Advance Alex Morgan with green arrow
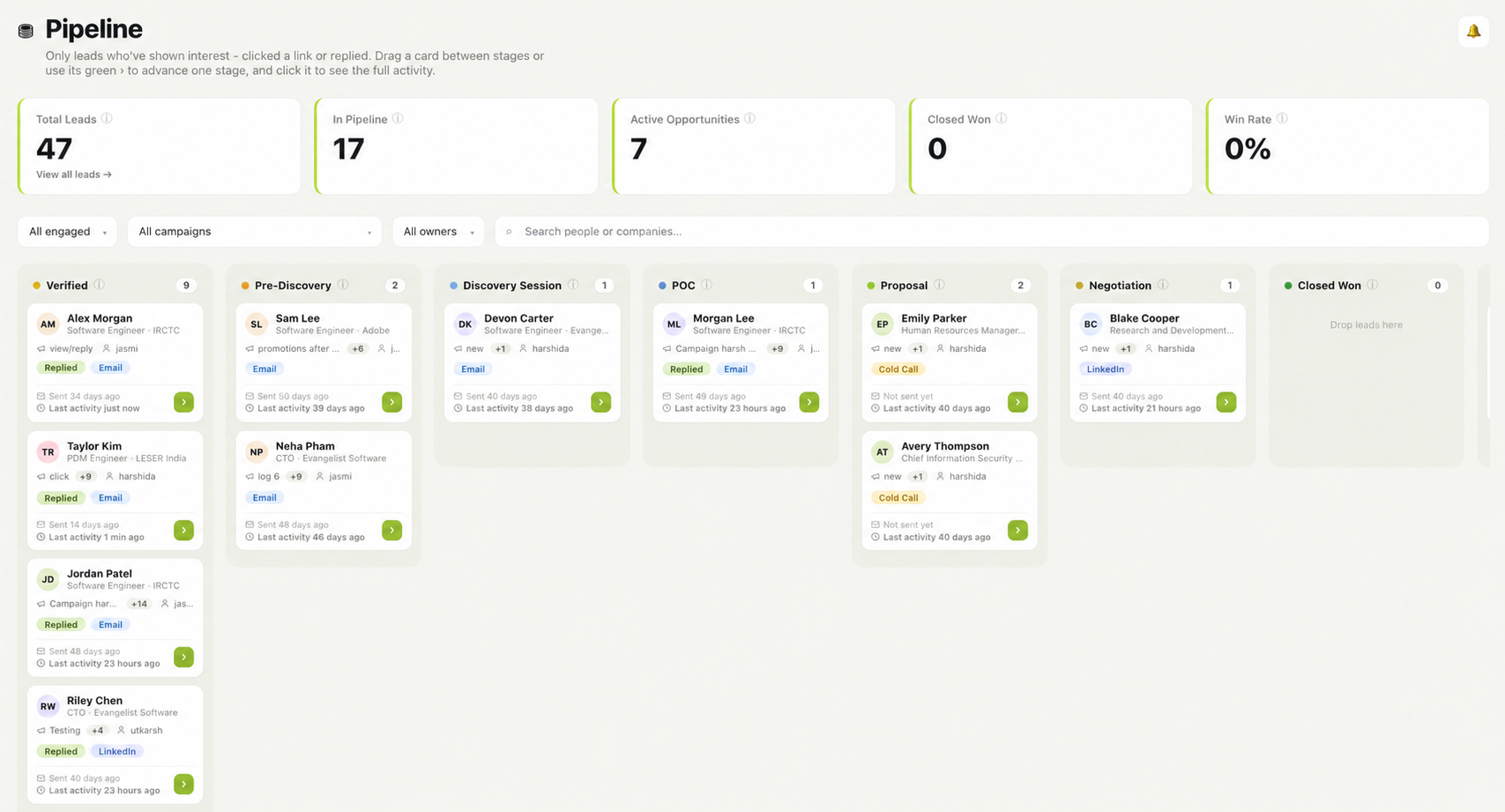The height and width of the screenshot is (812, 1505). 183,402
